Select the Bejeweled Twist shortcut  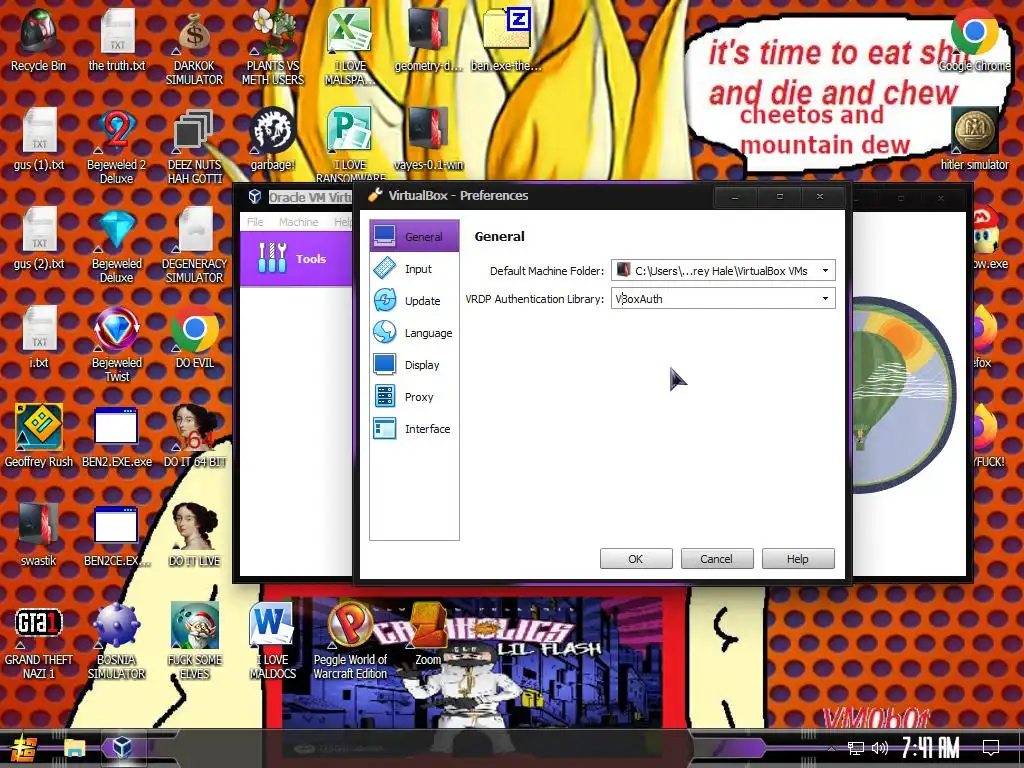[116, 344]
